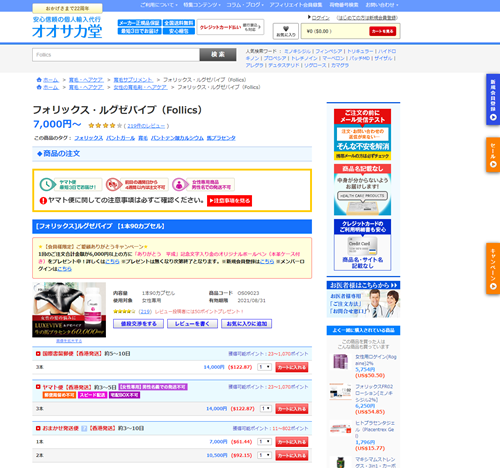Open the 特集コンテンツ top menu

[202, 5]
